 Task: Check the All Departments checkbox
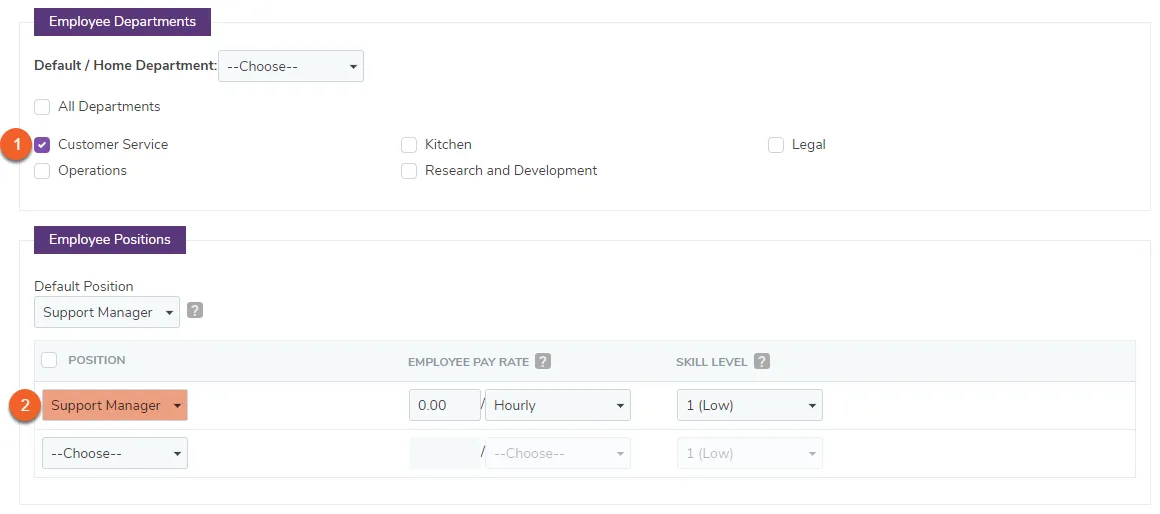point(42,107)
